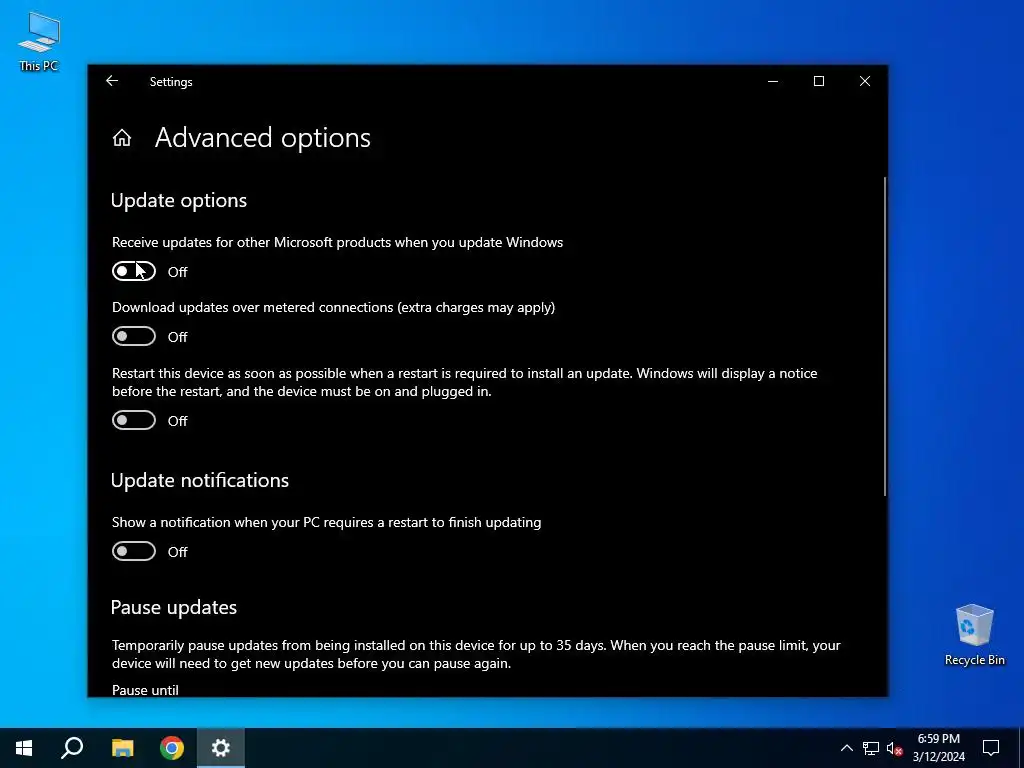Launch File Explorer from taskbar
Image resolution: width=1024 pixels, height=768 pixels.
point(122,748)
